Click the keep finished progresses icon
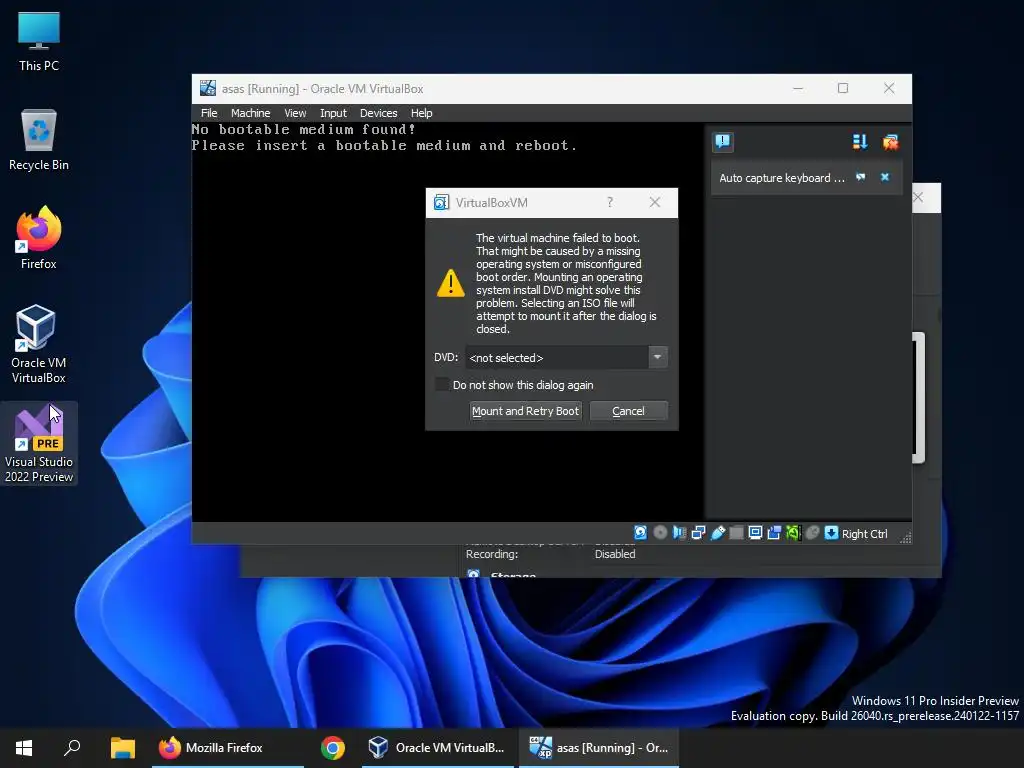The height and width of the screenshot is (768, 1024). point(859,142)
